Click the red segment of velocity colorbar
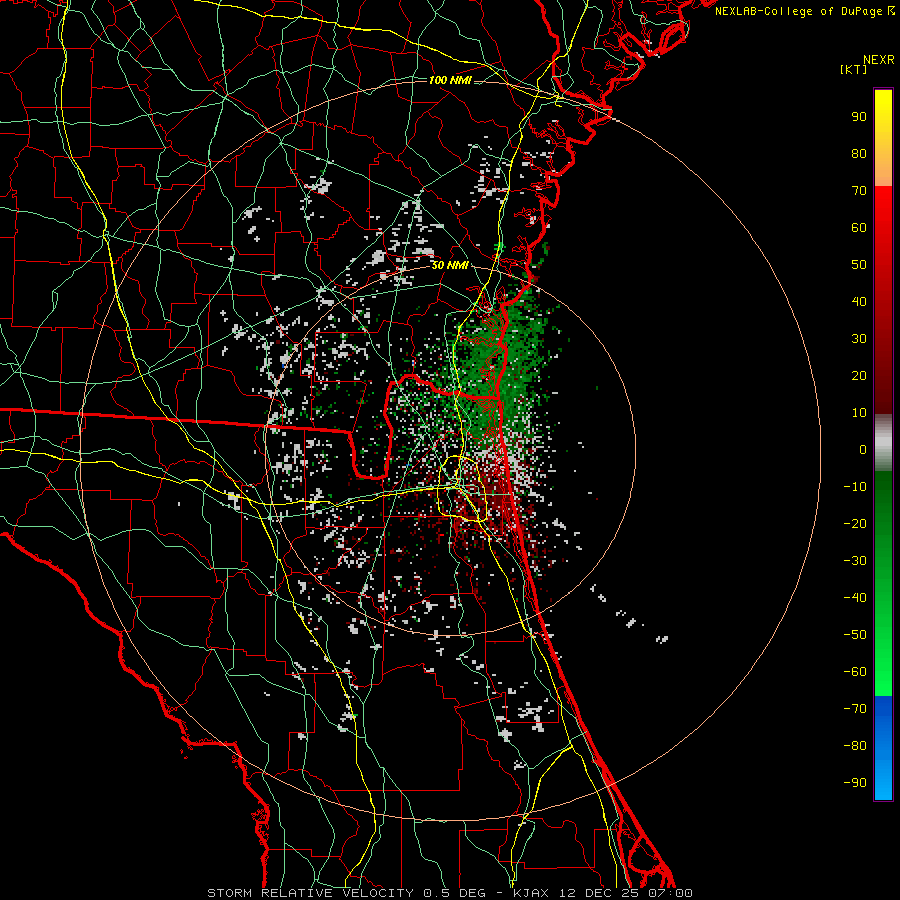900x900 pixels. pyautogui.click(x=883, y=300)
